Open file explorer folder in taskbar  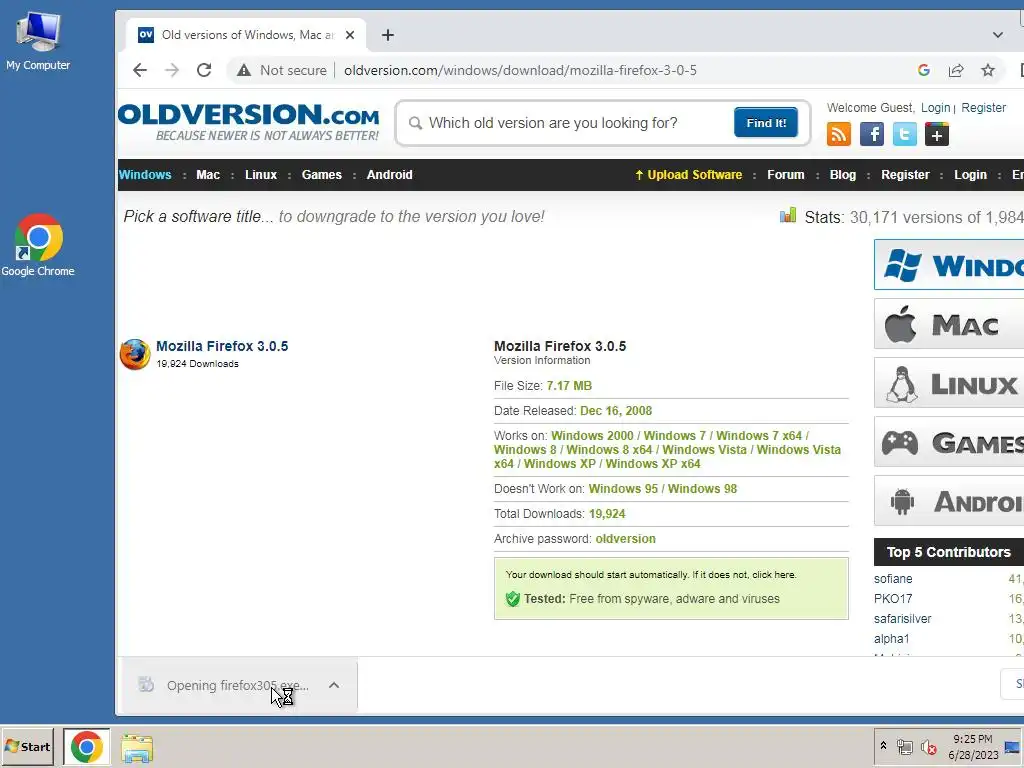coord(137,748)
